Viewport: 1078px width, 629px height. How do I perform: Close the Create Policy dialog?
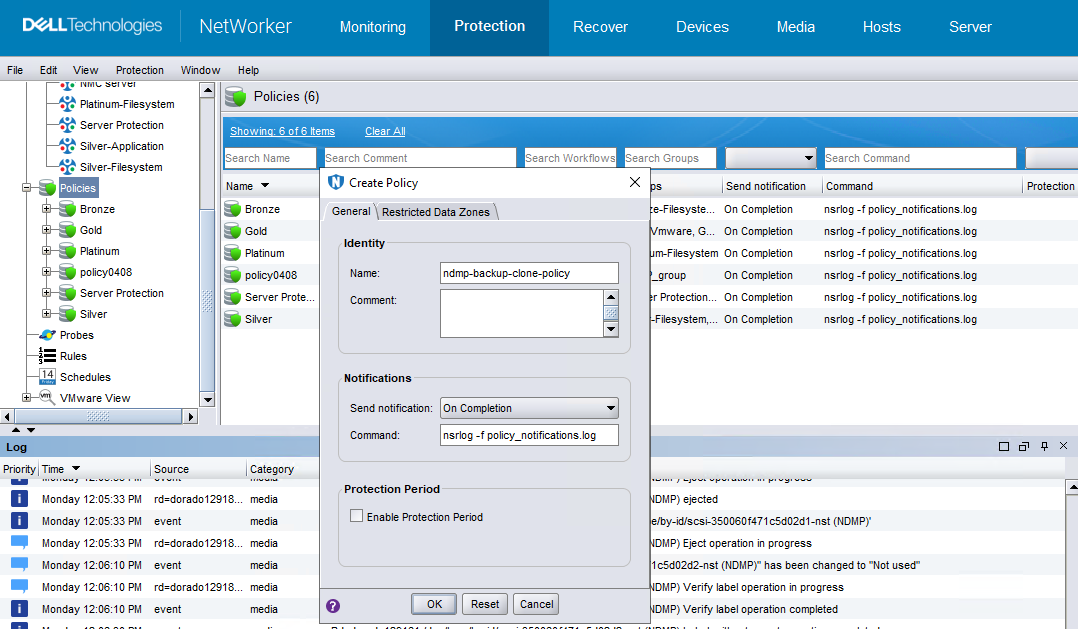pos(635,182)
